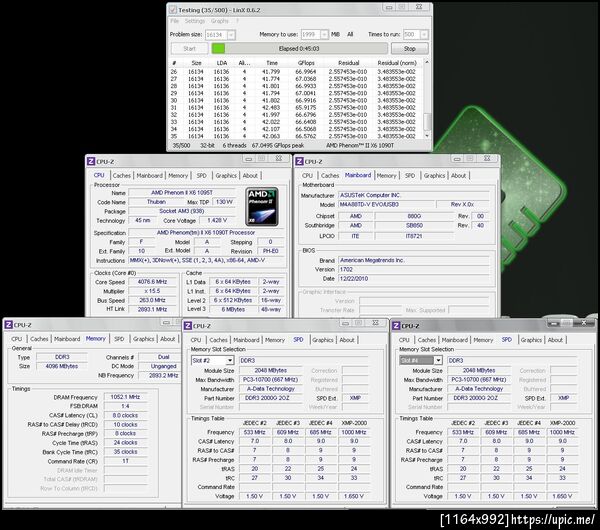Viewport: 600px width, 530px height.
Task: Click the Core Voltage value 1.428 V
Action: (x=217, y=220)
